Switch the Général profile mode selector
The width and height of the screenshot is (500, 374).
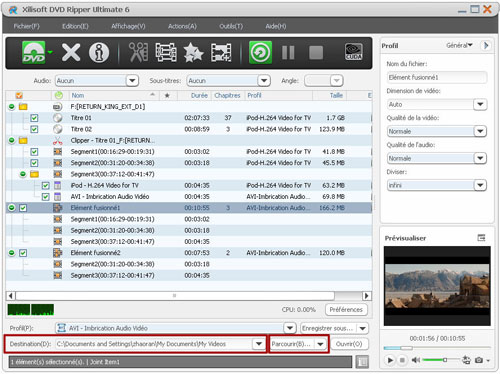459,45
